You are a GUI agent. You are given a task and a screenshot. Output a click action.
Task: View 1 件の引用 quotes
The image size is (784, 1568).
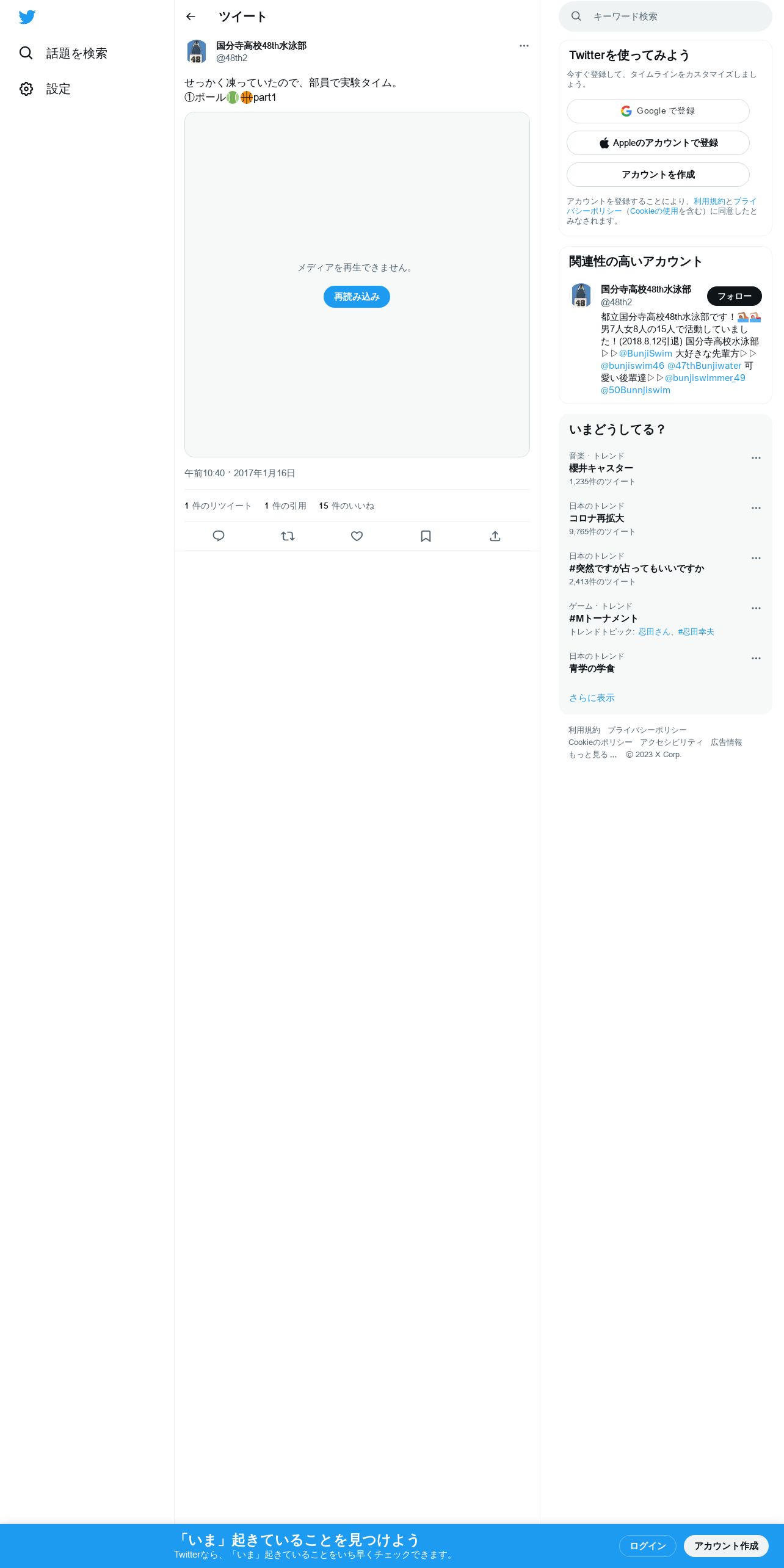click(x=285, y=506)
